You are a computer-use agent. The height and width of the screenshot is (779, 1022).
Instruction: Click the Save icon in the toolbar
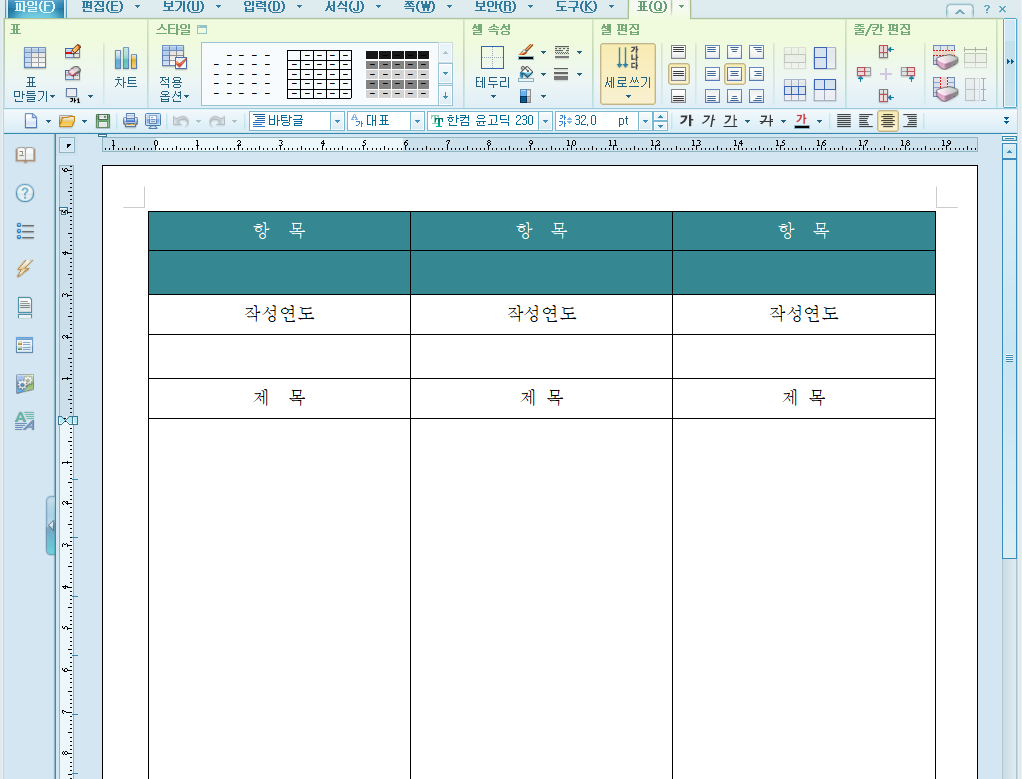102,121
